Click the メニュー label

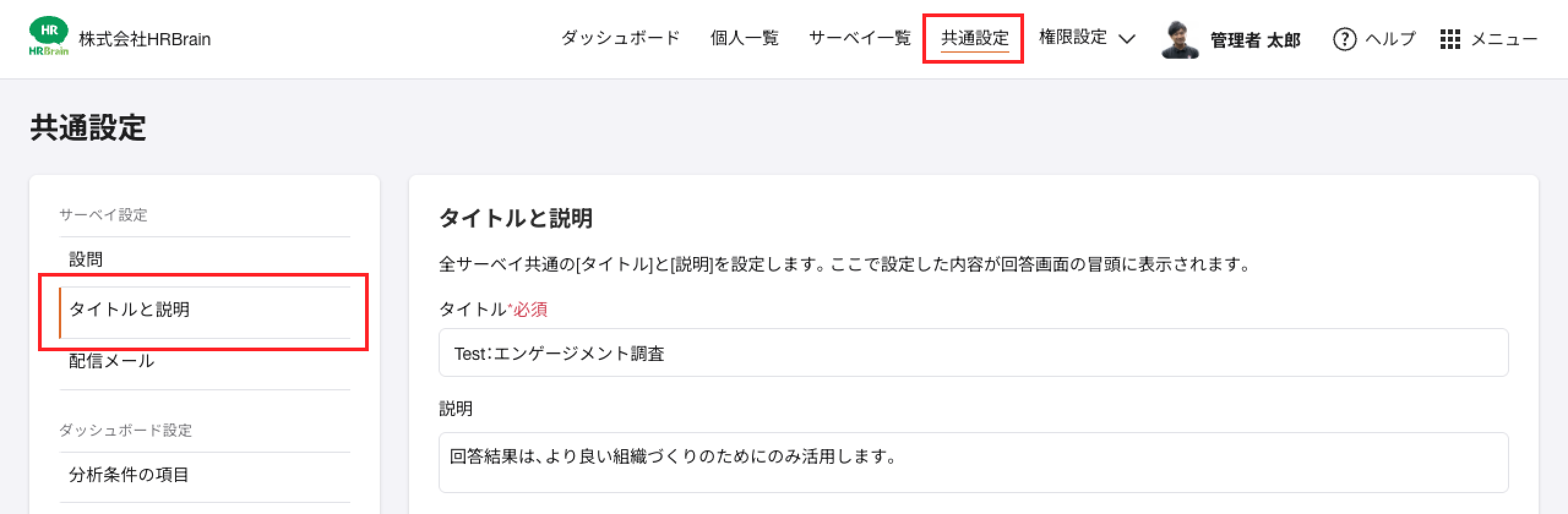pyautogui.click(x=1504, y=39)
